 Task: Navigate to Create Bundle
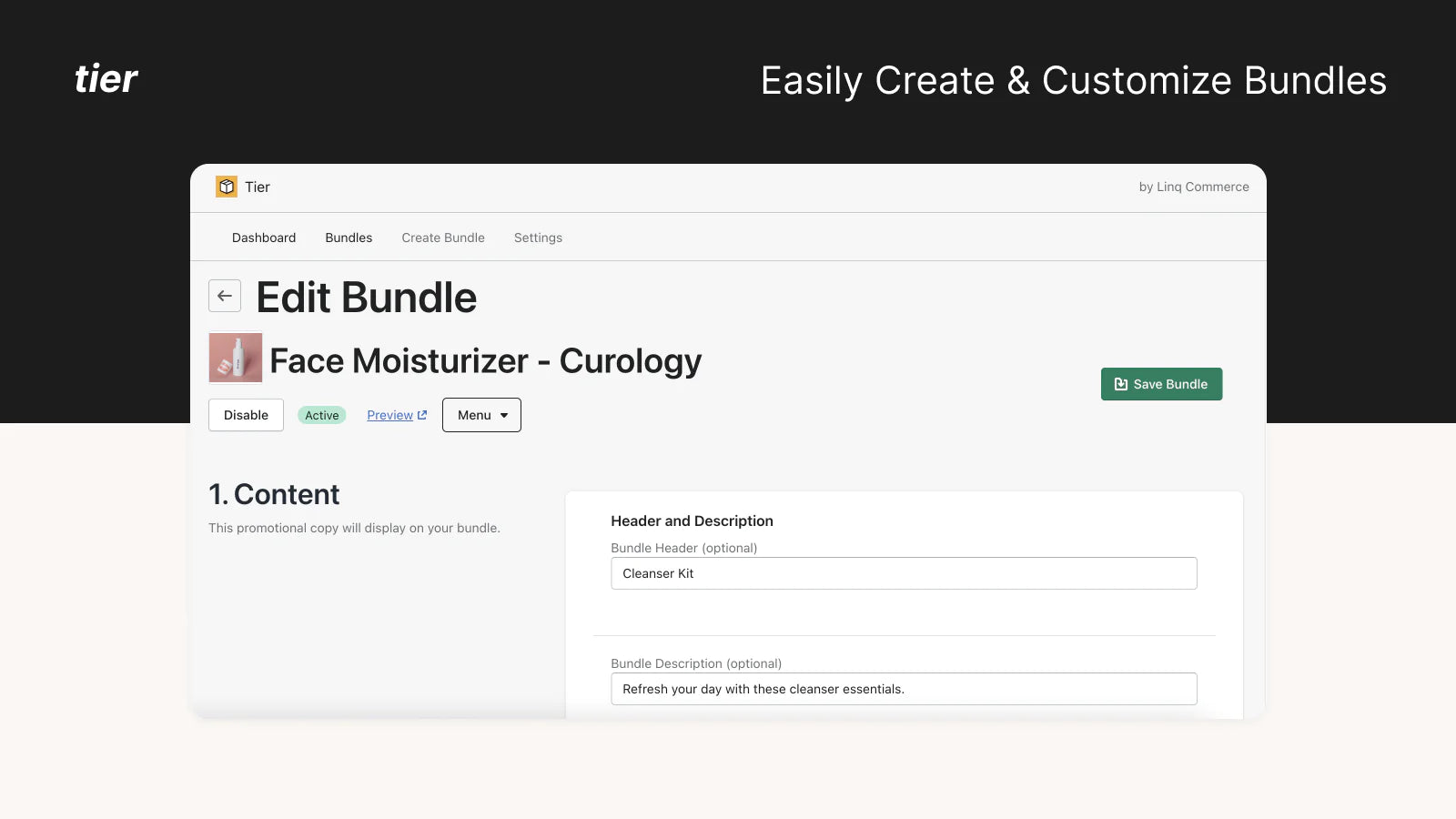coord(443,238)
